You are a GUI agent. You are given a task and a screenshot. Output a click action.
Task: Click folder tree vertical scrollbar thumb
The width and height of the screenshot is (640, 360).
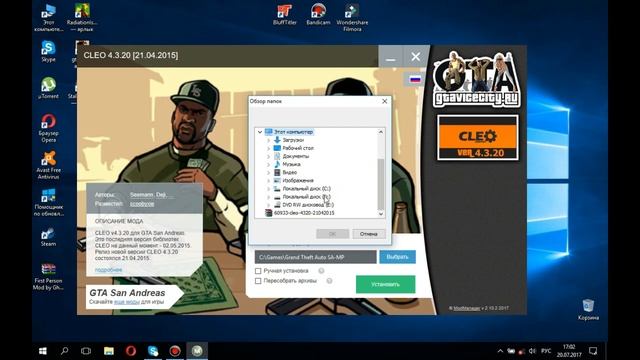381,184
